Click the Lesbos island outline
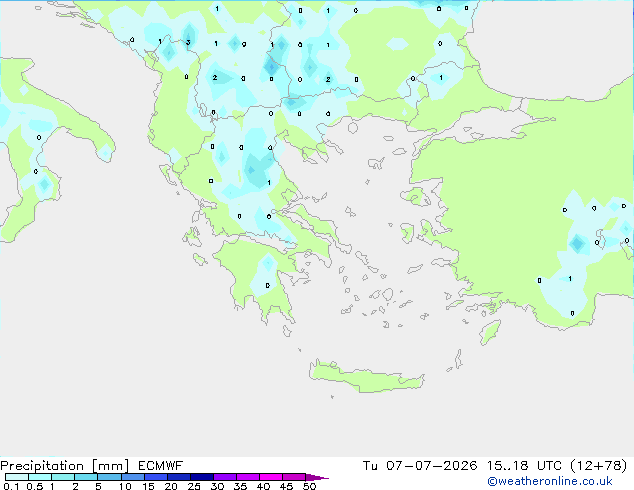The image size is (634, 490). 414,197
